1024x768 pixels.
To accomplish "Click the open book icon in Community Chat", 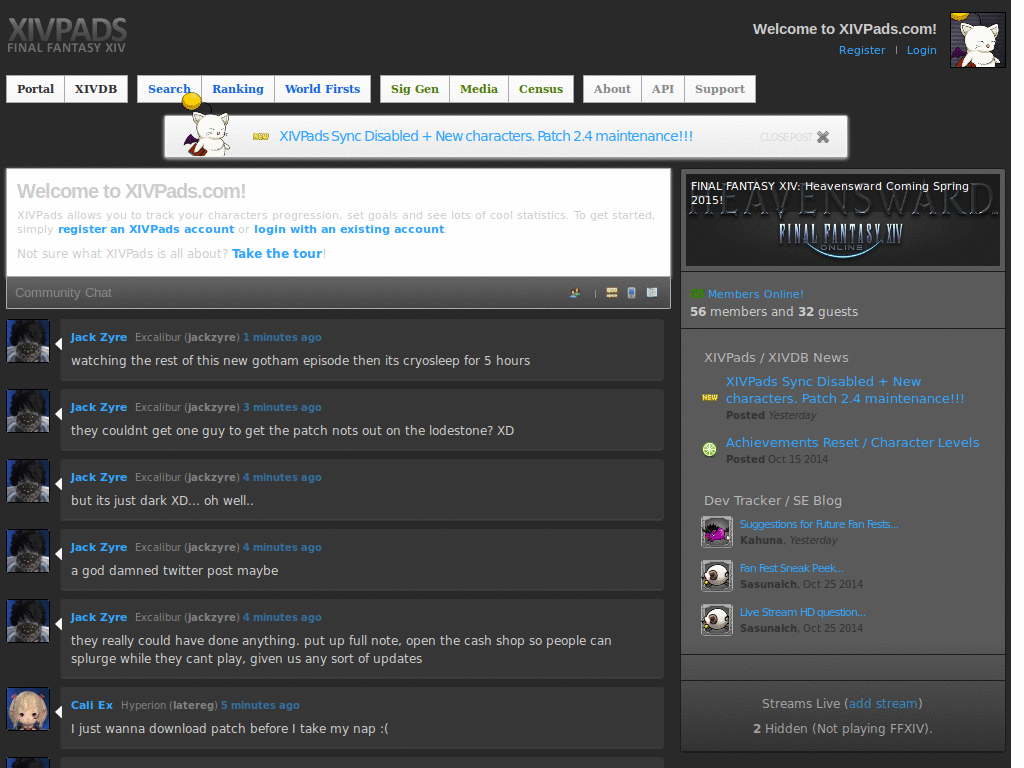I will (652, 293).
